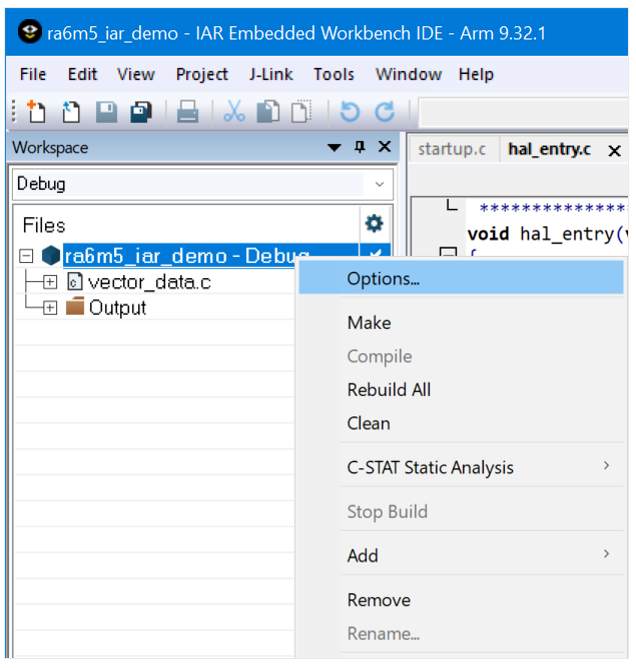Screen dimensions: 636x668
Task: Open the Add submenu arrow
Action: pyautogui.click(x=606, y=554)
